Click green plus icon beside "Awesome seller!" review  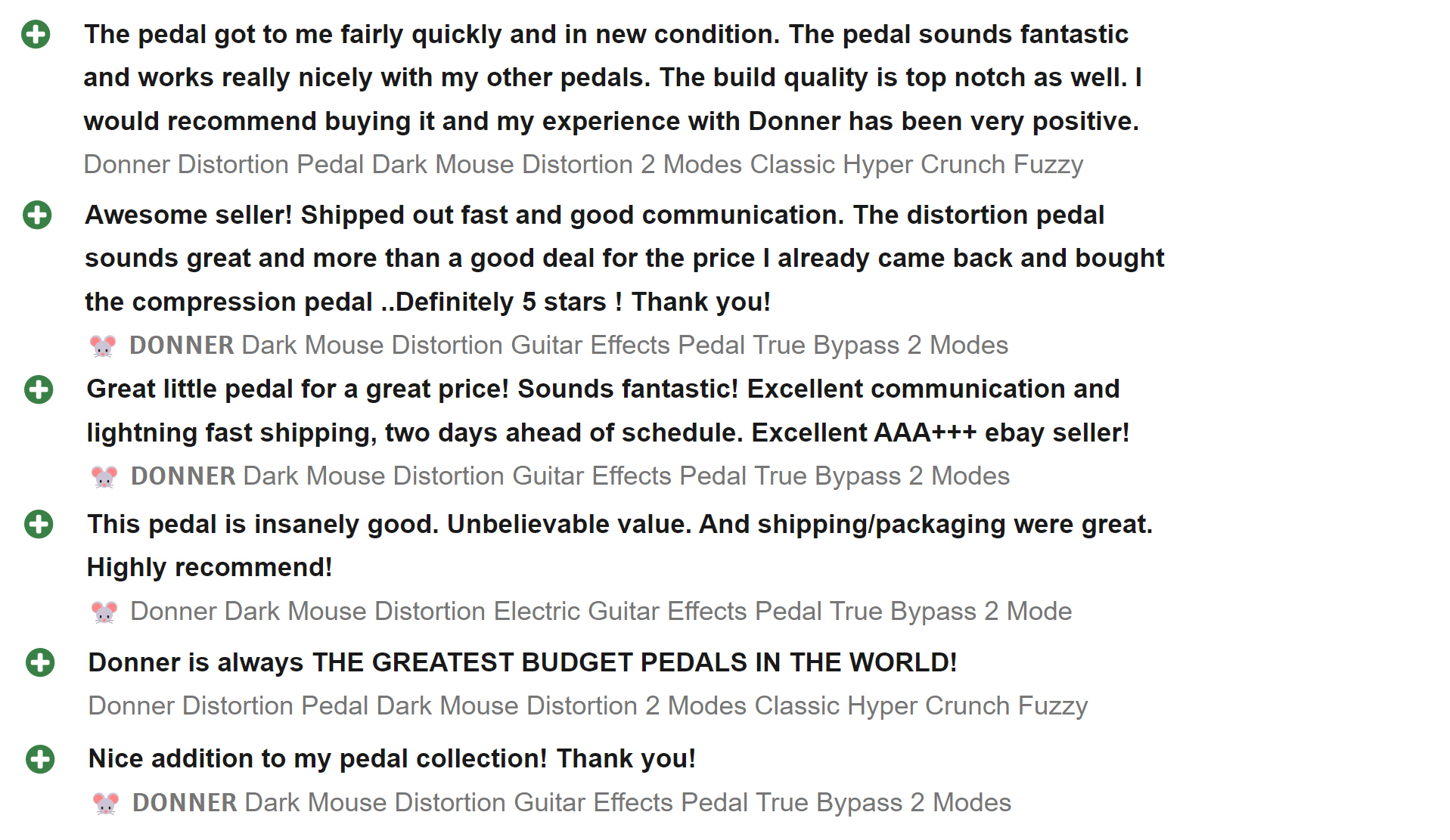37,215
